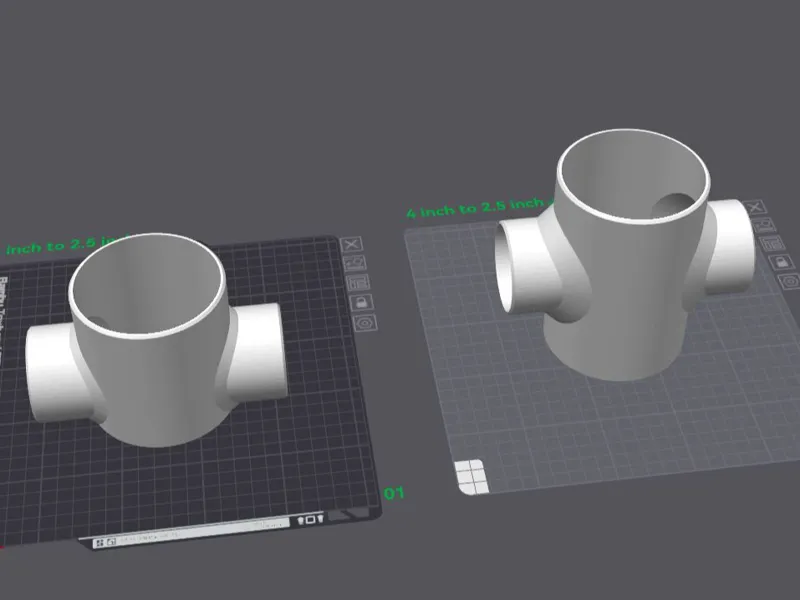800x600 pixels.
Task: Remove all objects from dark plate 01
Action: tap(352, 244)
